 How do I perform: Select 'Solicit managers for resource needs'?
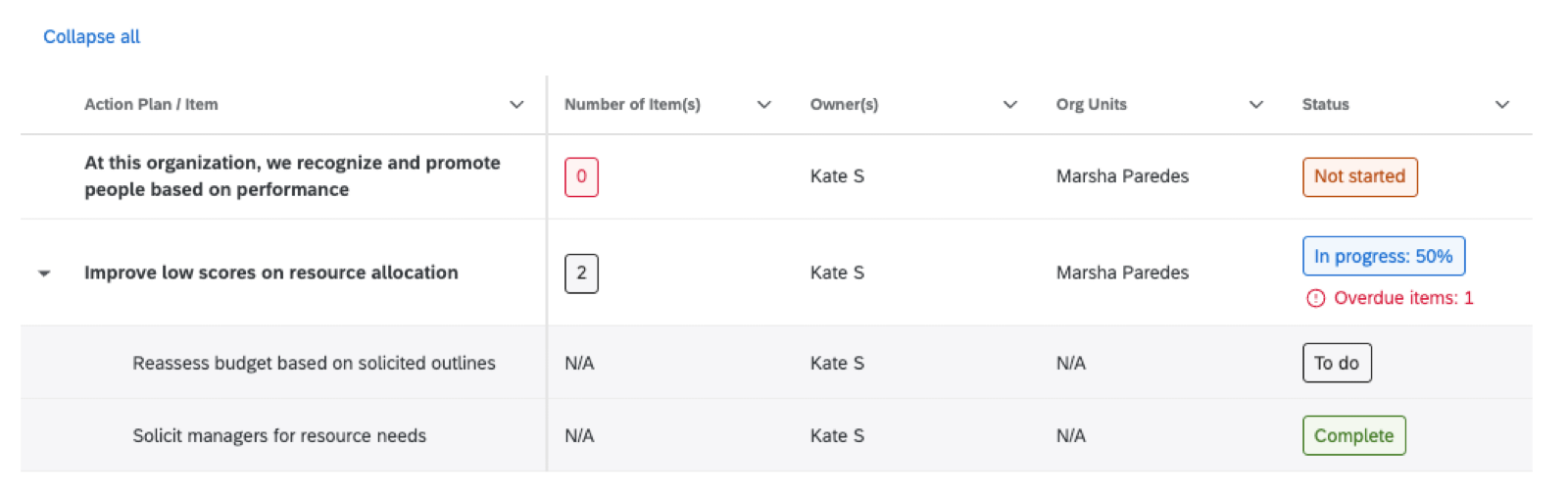(279, 435)
